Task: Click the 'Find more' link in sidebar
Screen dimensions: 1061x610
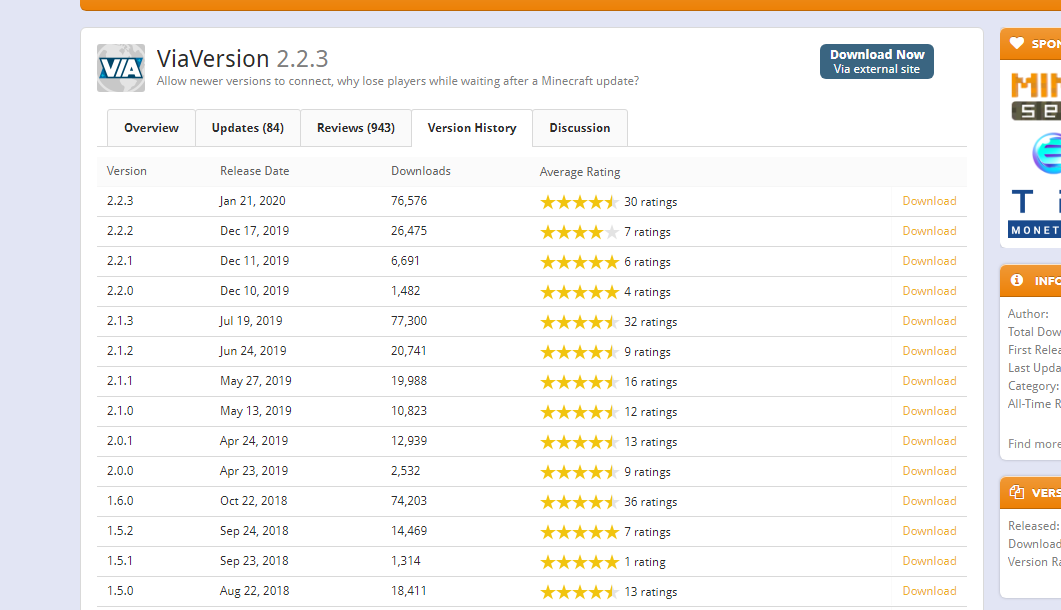Action: (x=1034, y=444)
